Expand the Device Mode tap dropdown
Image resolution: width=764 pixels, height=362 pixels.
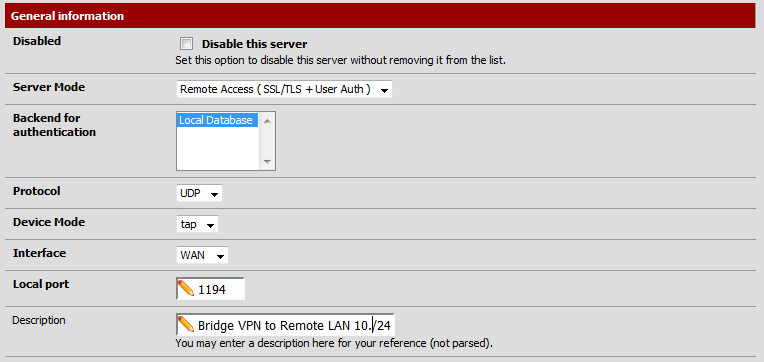197,225
